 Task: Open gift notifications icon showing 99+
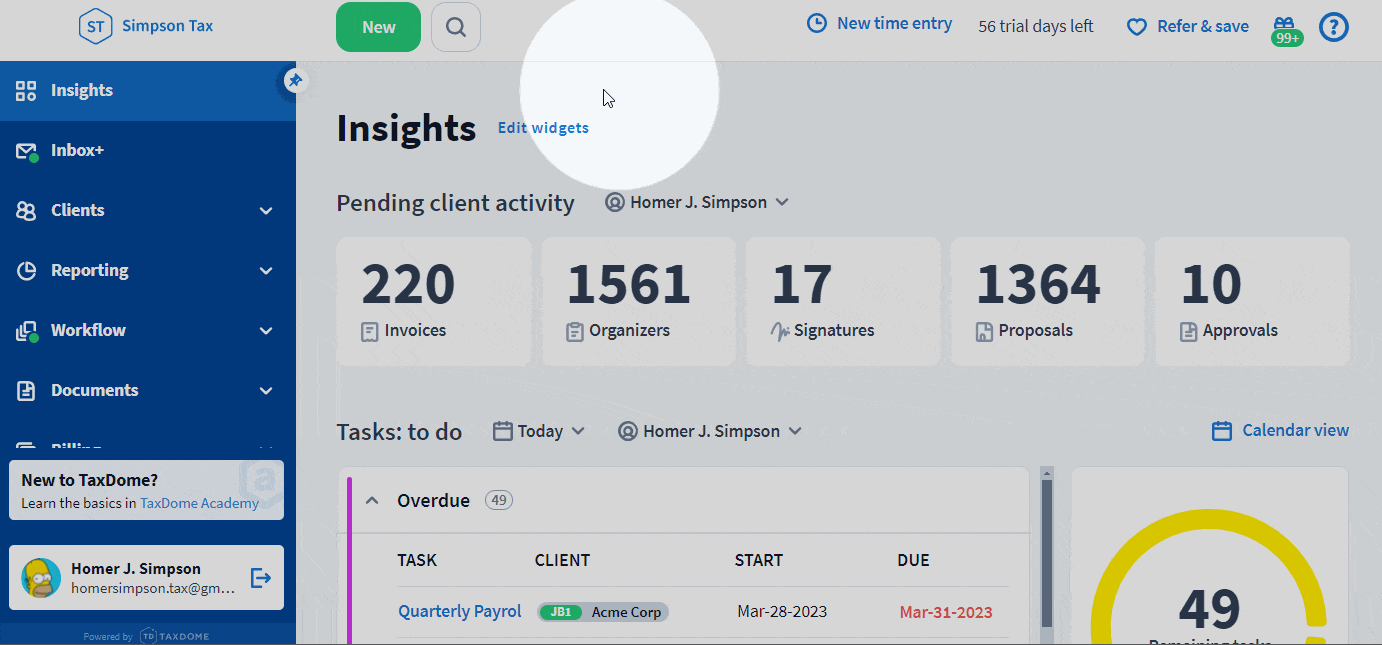coord(1286,30)
